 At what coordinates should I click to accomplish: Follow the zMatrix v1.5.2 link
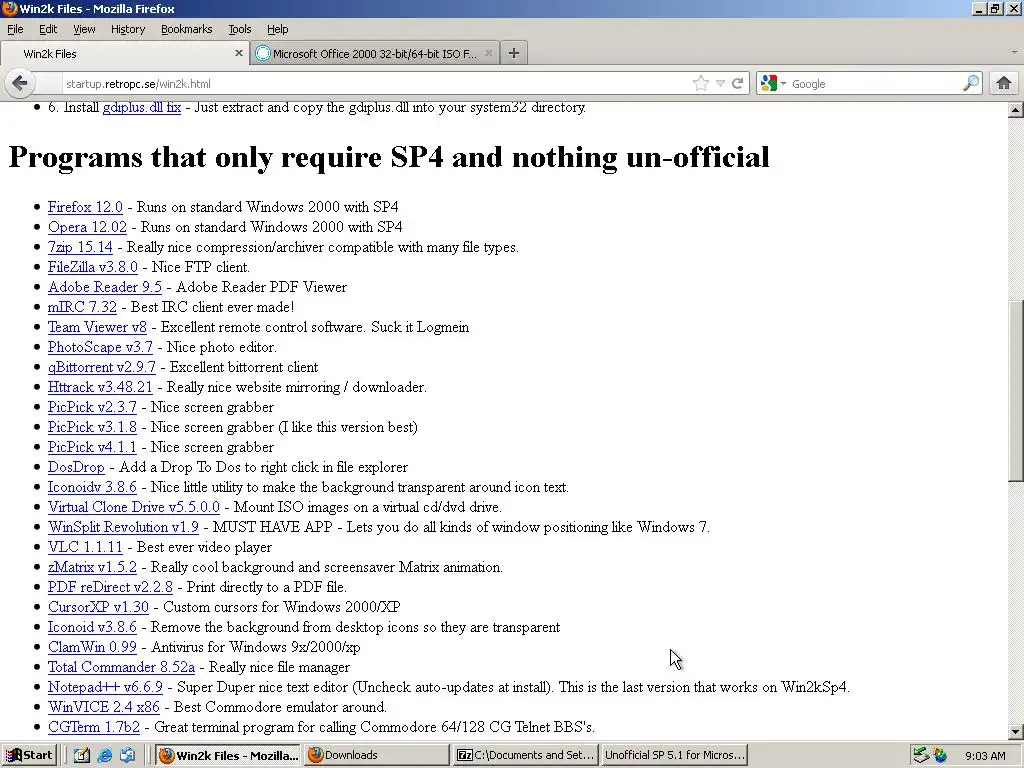click(x=92, y=568)
